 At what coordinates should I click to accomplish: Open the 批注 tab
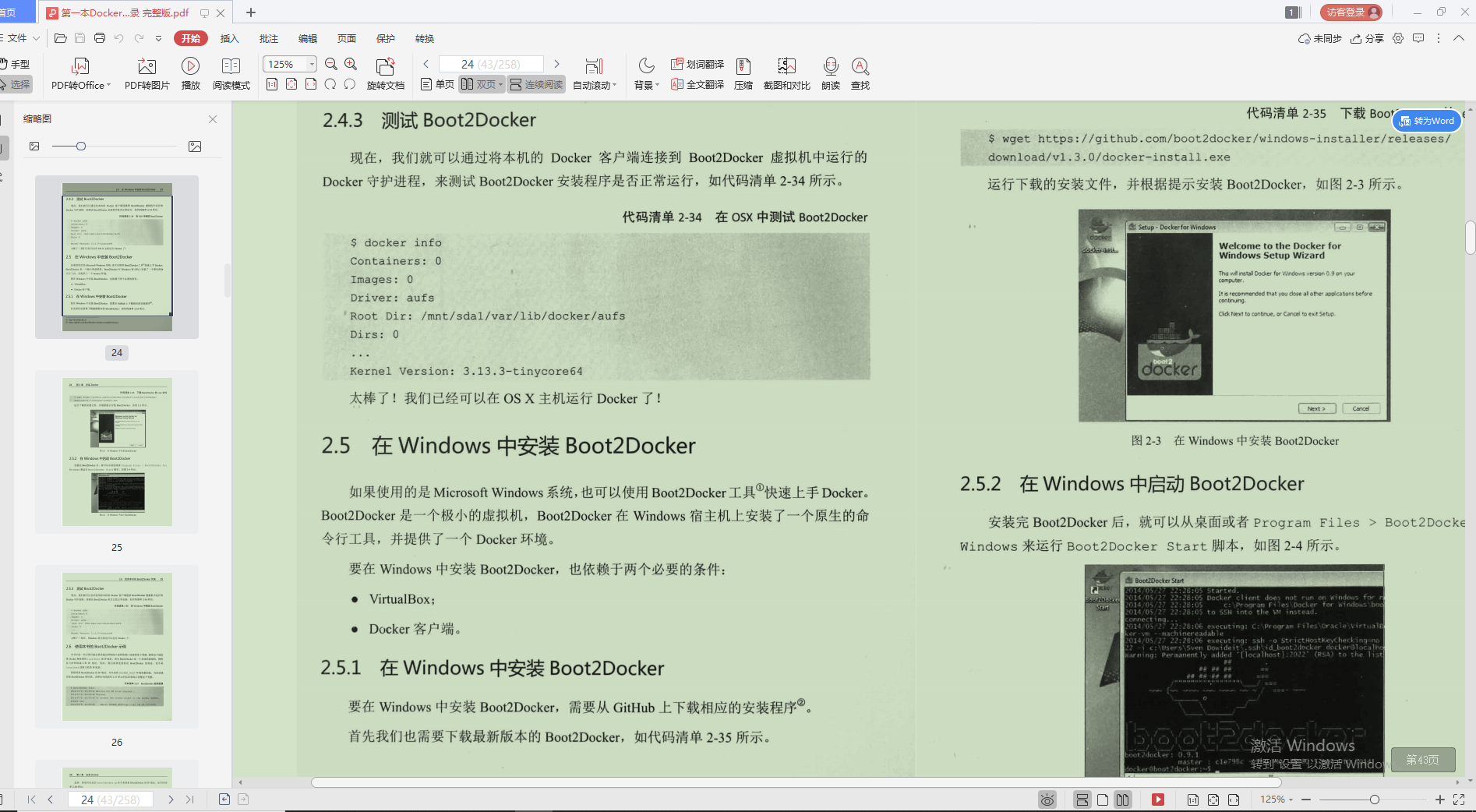click(269, 38)
